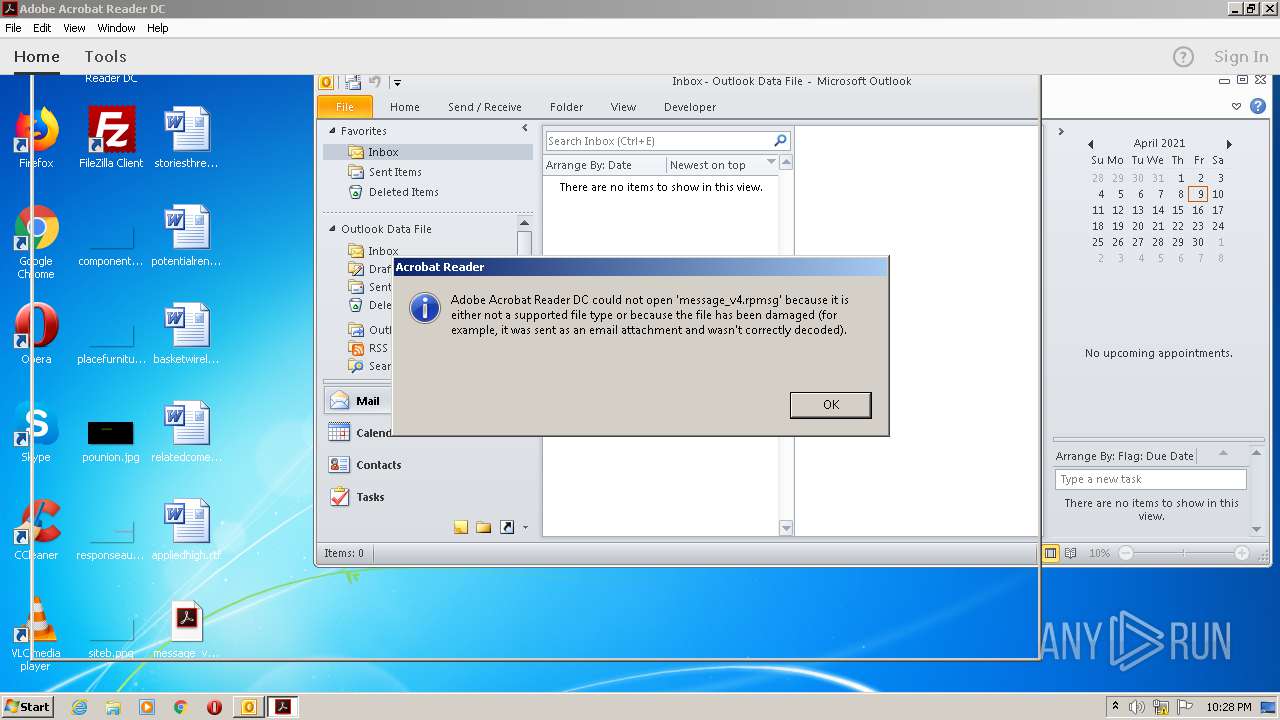This screenshot has width=1280, height=720.
Task: Select the Outlook View ribbon tab
Action: click(623, 107)
